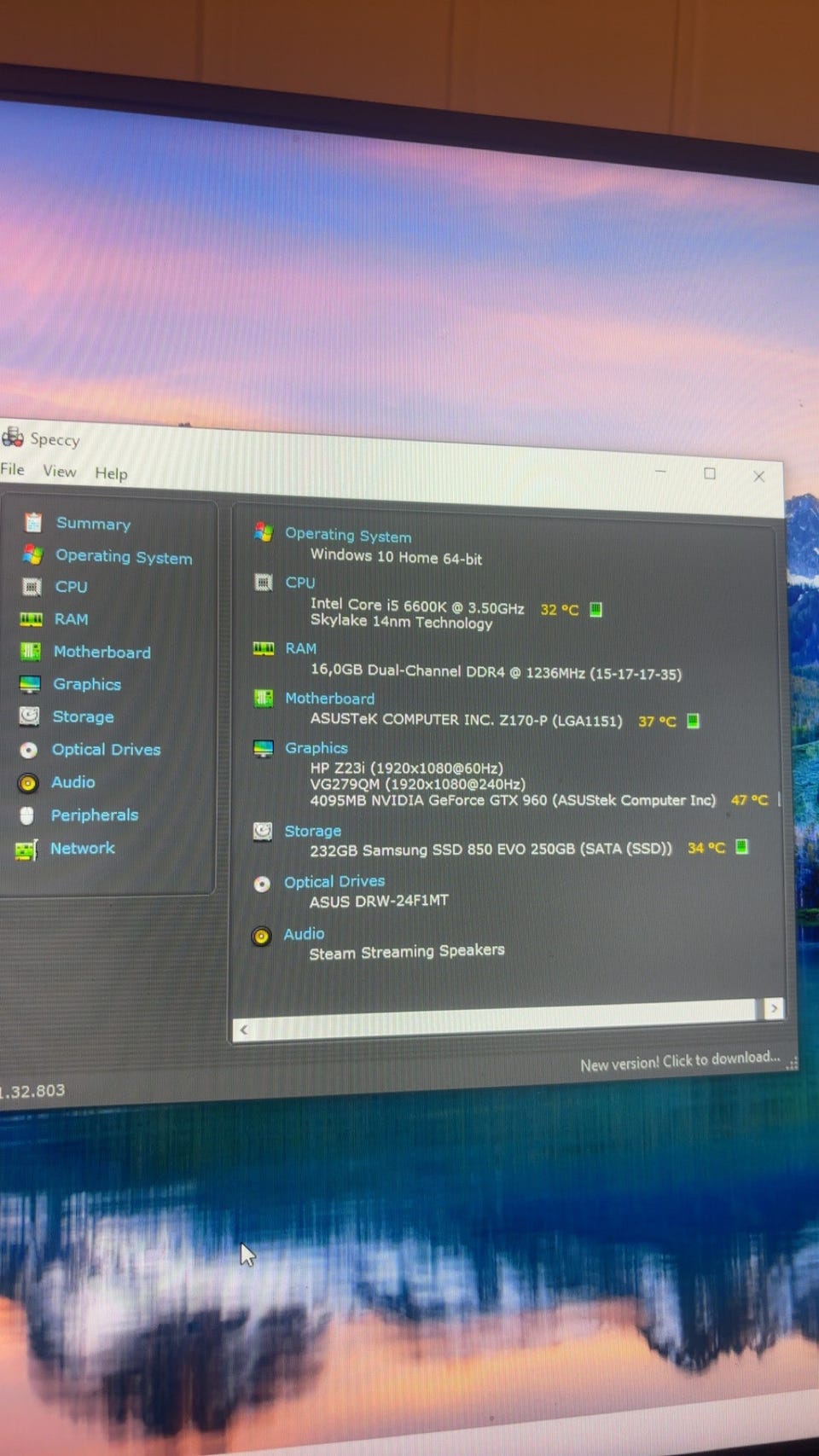Click 'Windows 10 Home 64-bit' text

396,556
